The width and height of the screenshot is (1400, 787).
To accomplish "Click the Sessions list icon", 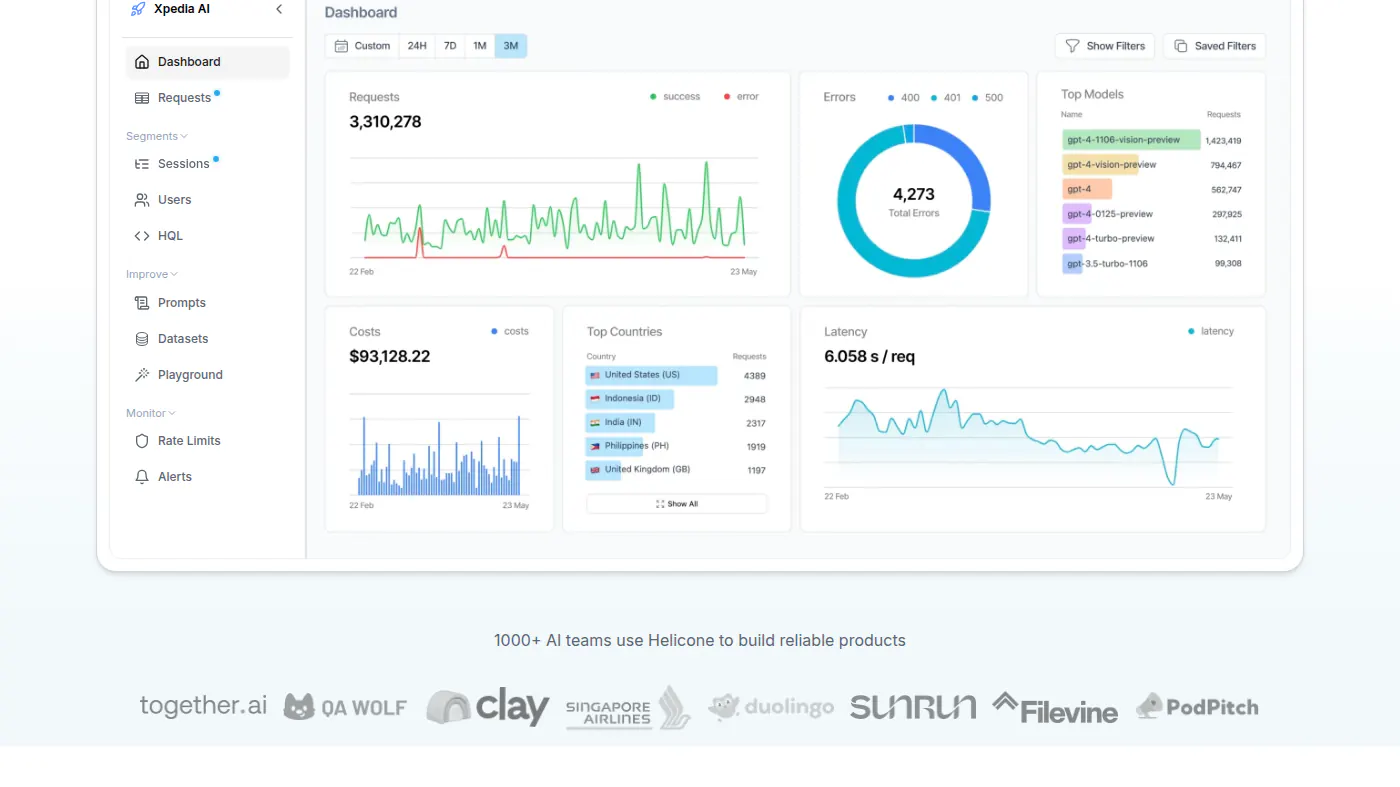I will click(x=142, y=164).
